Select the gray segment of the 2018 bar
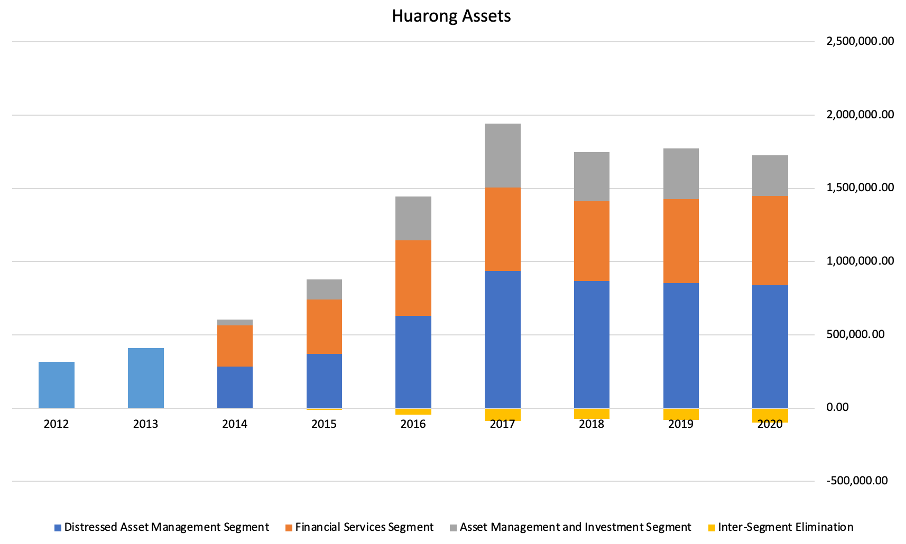Screen dimensions: 906x544 [592, 177]
